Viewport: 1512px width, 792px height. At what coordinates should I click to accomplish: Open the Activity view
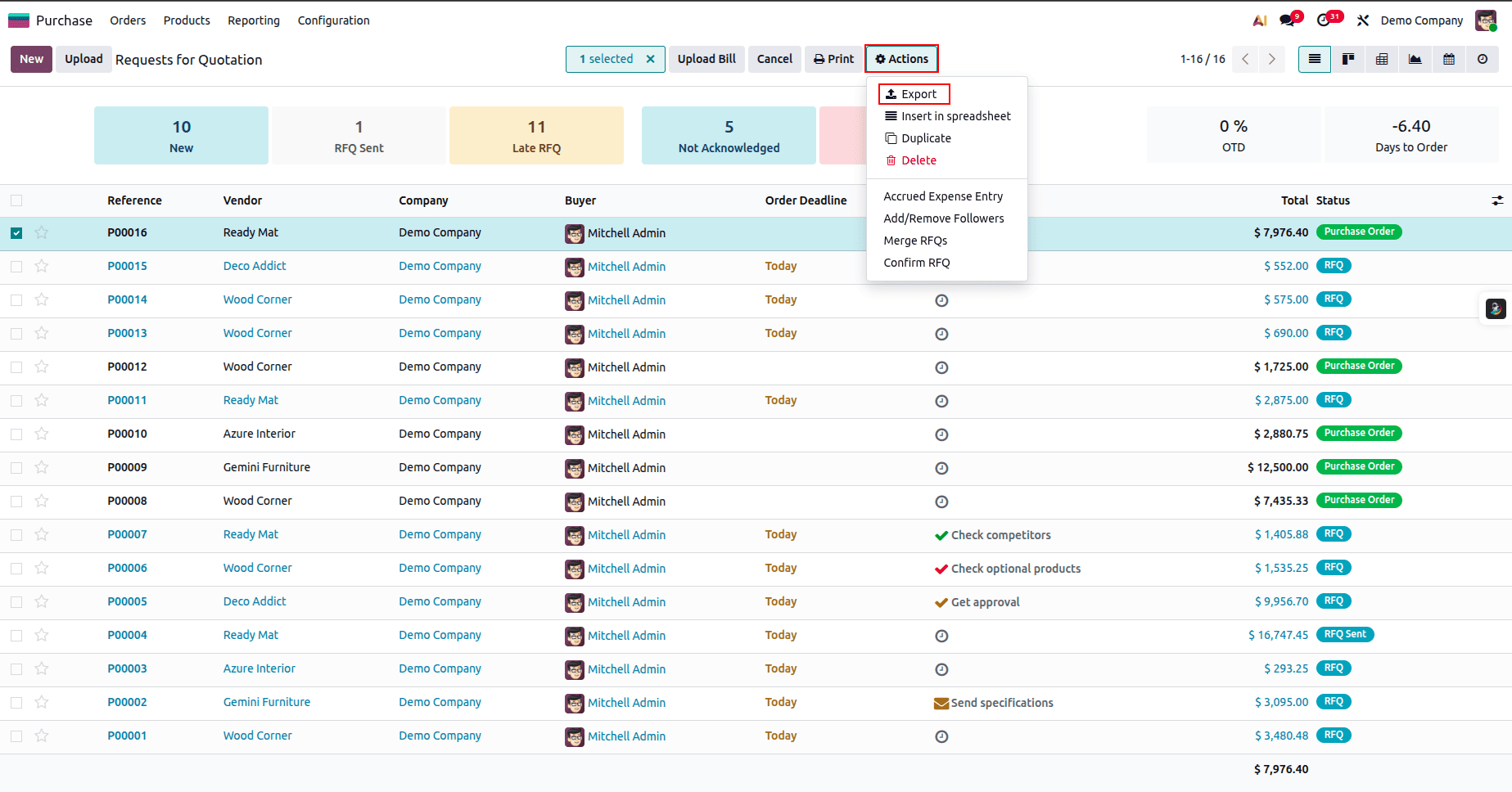point(1483,59)
